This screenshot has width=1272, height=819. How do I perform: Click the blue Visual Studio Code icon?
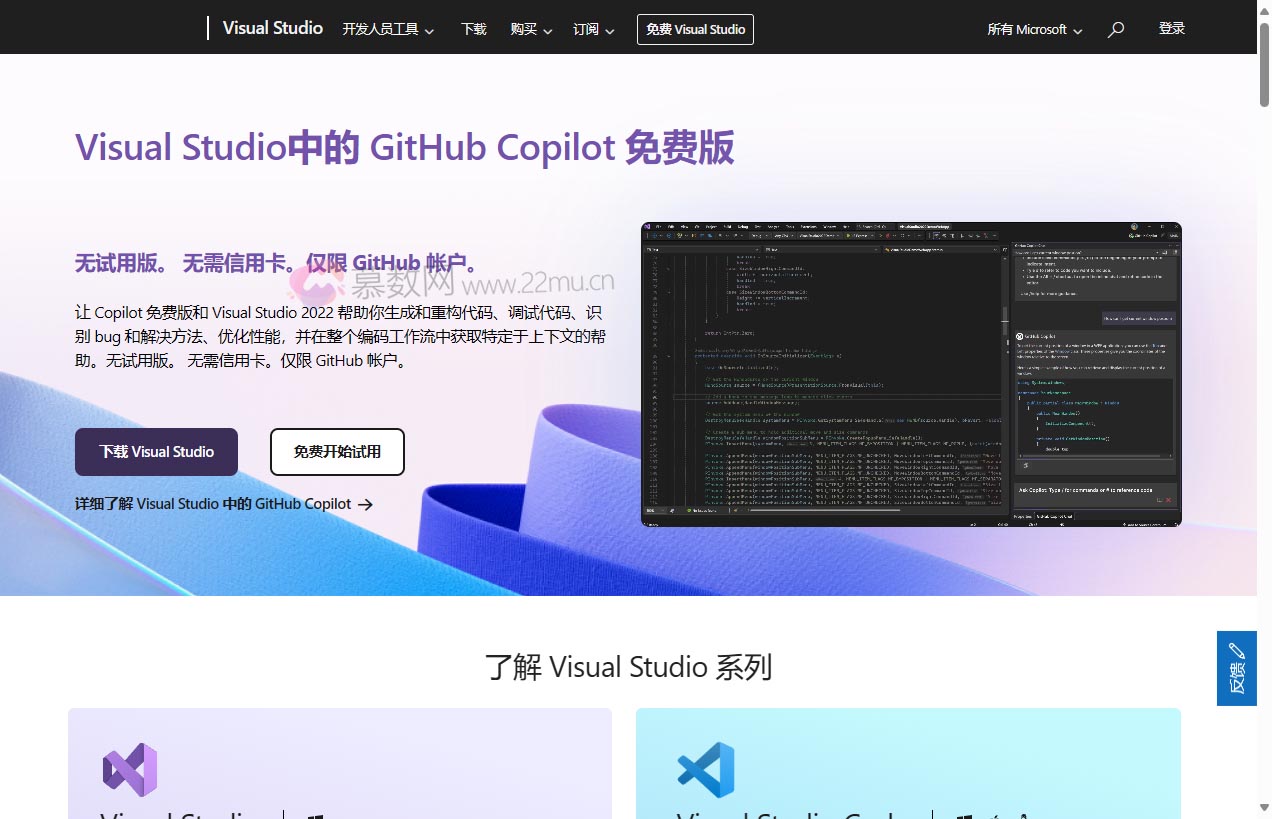point(706,769)
